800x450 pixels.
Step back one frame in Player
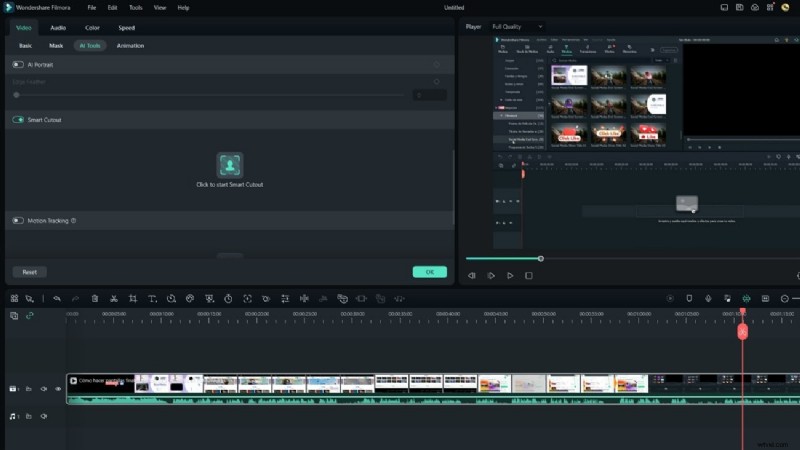pos(471,276)
